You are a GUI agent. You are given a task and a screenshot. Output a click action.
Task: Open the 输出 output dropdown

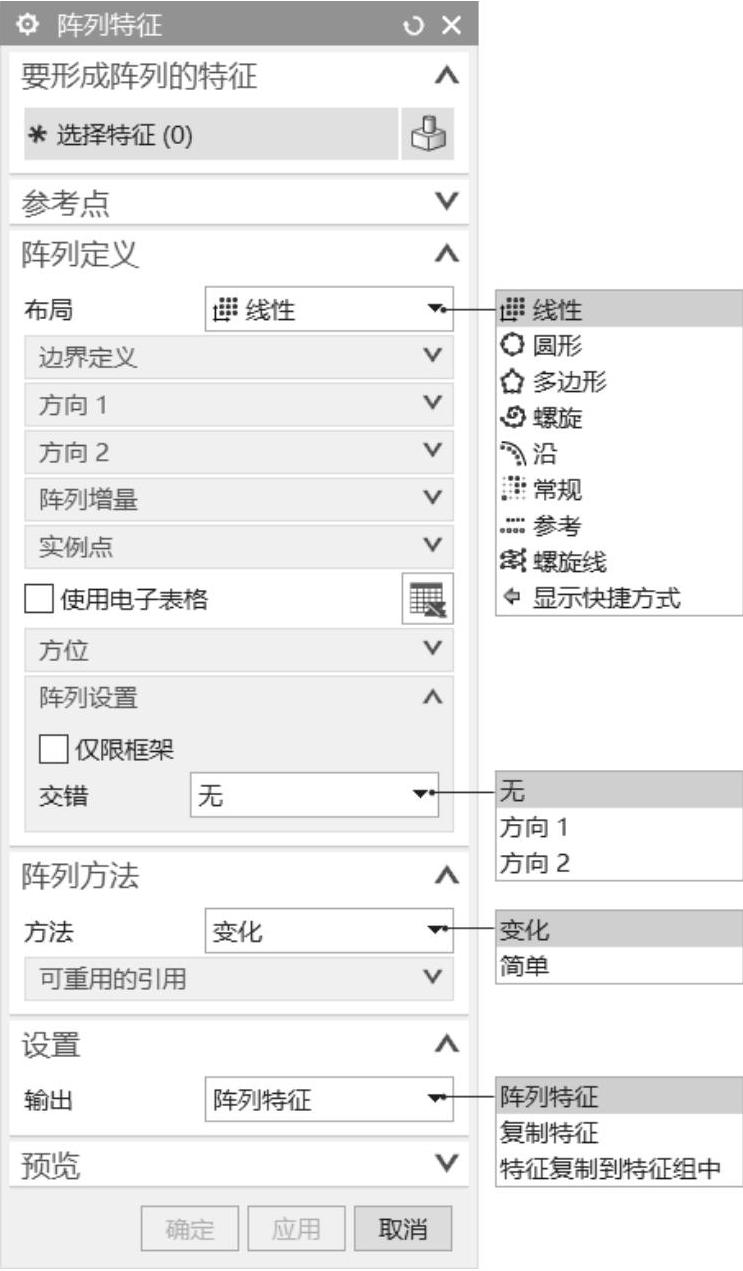pos(328,1100)
